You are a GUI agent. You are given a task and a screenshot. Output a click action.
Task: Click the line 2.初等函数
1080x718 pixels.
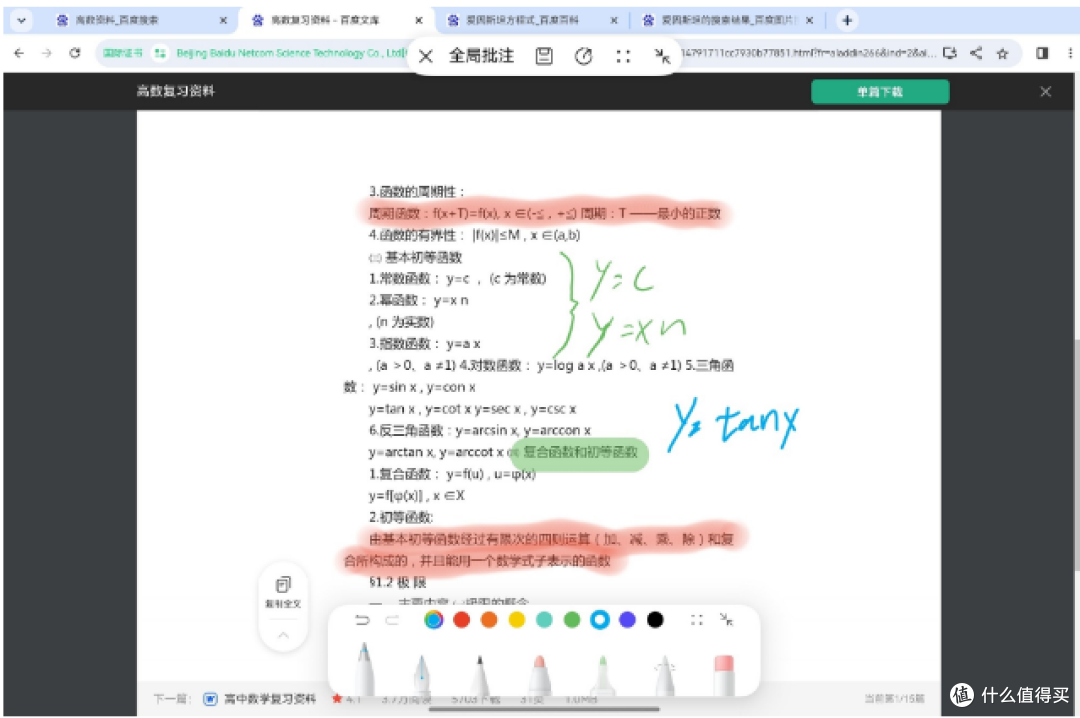click(402, 517)
